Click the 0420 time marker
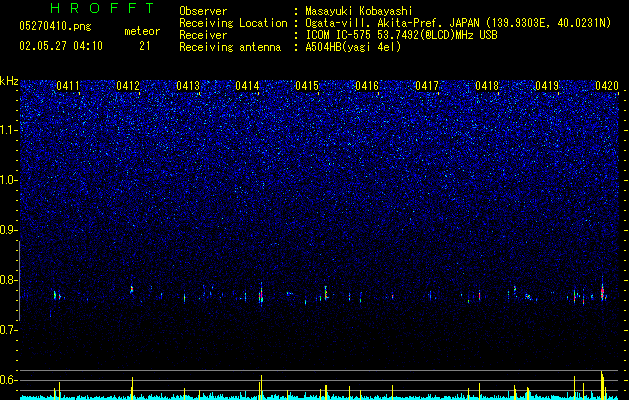The width and height of the screenshot is (629, 400). pyautogui.click(x=607, y=86)
